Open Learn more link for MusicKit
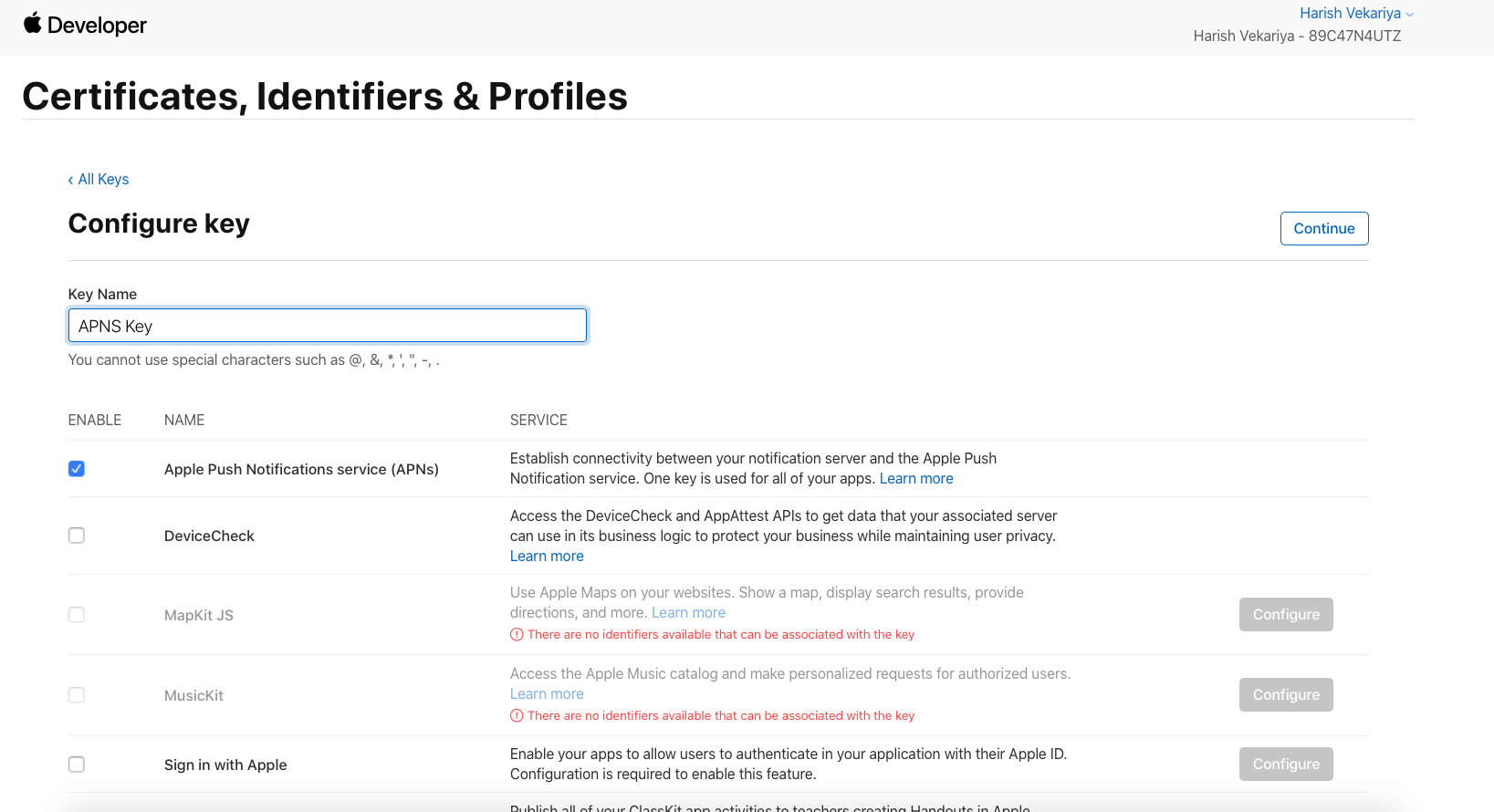The height and width of the screenshot is (812, 1494). 547,694
